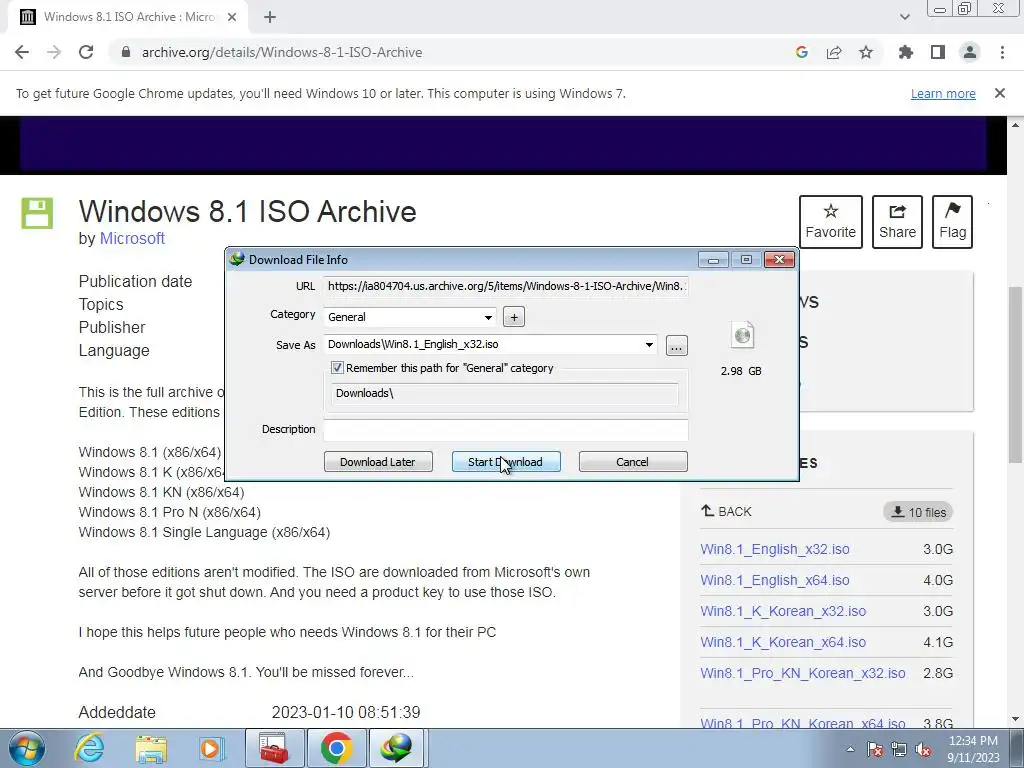1024x768 pixels.
Task: Open network tray icon
Action: pos(899,749)
